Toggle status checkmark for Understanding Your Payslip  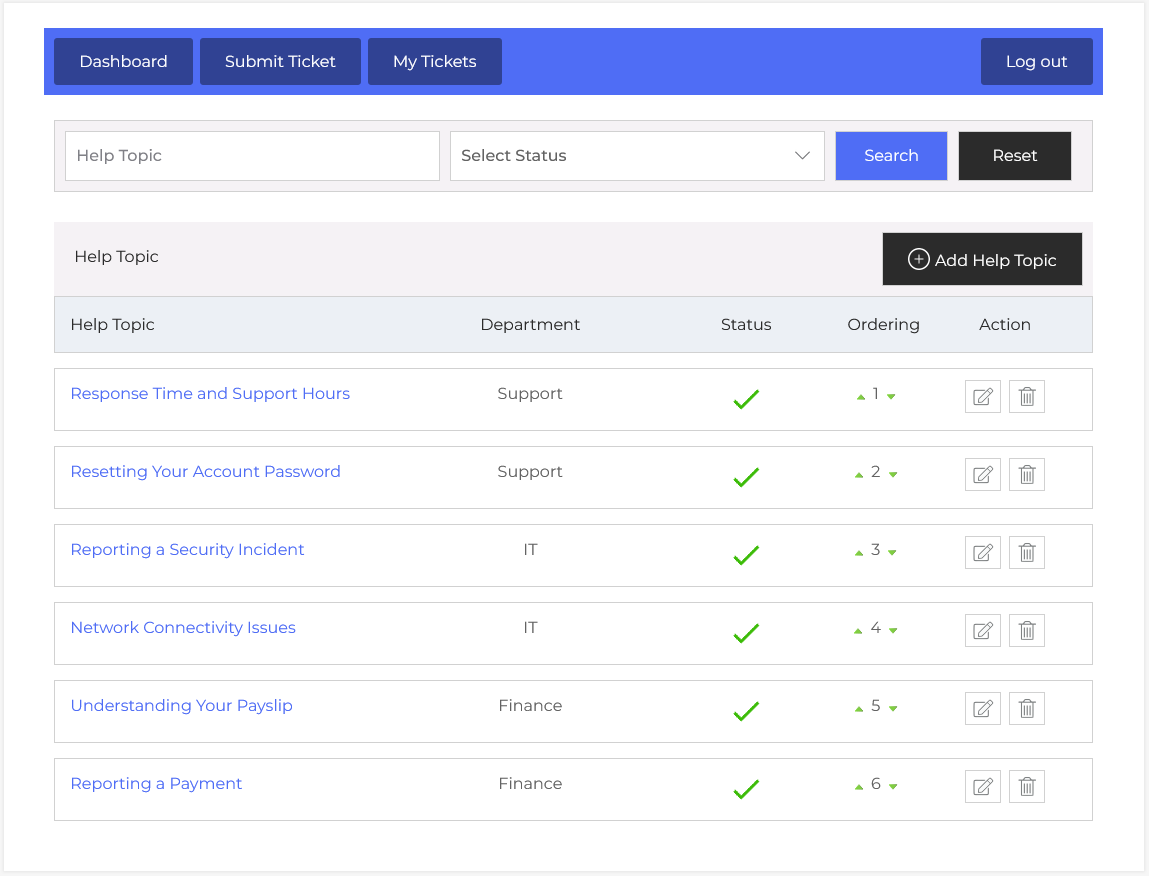(x=746, y=711)
